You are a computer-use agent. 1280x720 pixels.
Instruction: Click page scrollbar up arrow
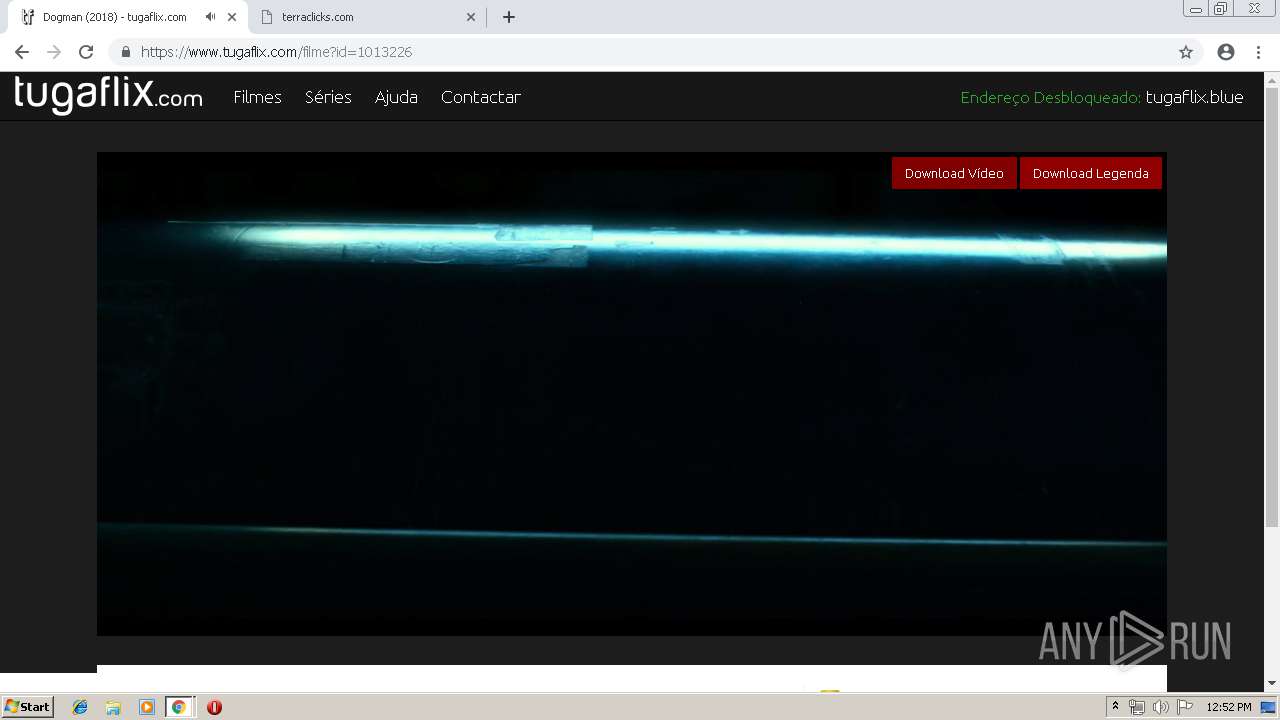pyautogui.click(x=1272, y=79)
